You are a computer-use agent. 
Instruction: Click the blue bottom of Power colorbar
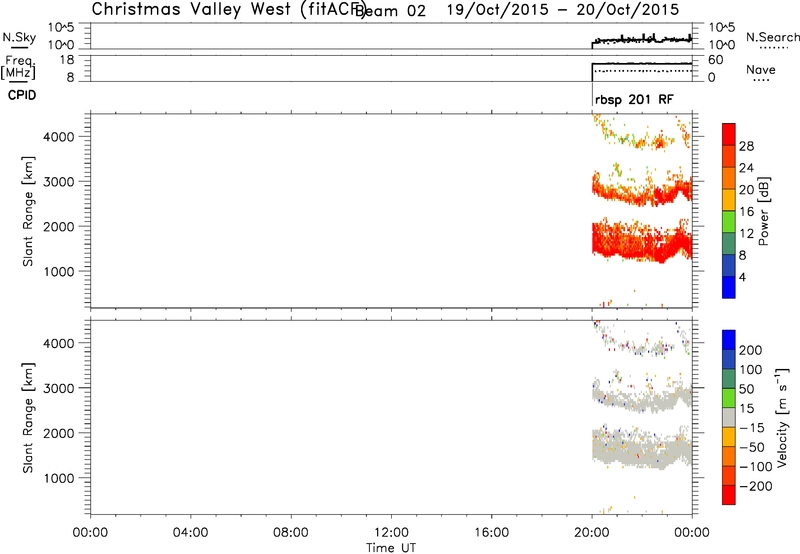coord(729,287)
